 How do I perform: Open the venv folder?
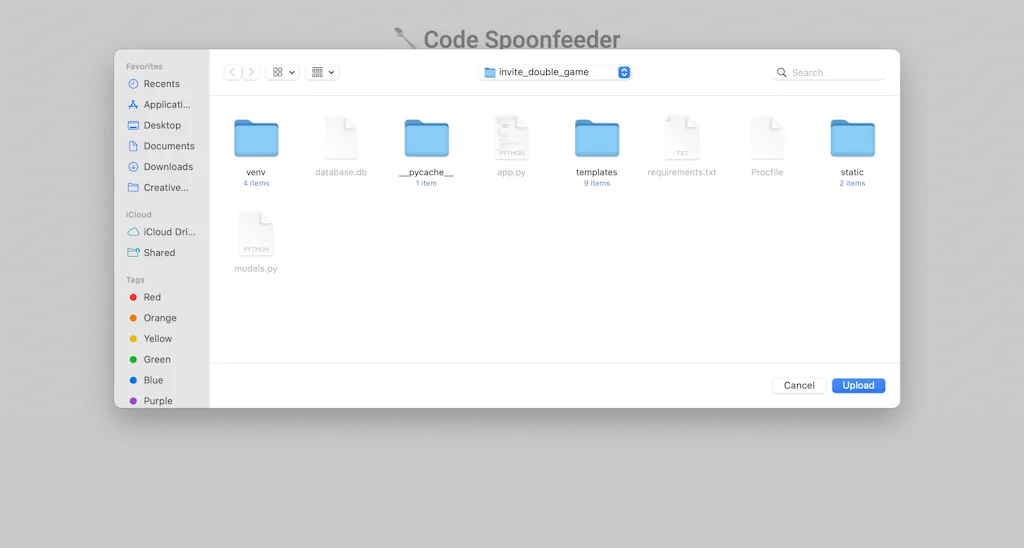click(x=256, y=138)
